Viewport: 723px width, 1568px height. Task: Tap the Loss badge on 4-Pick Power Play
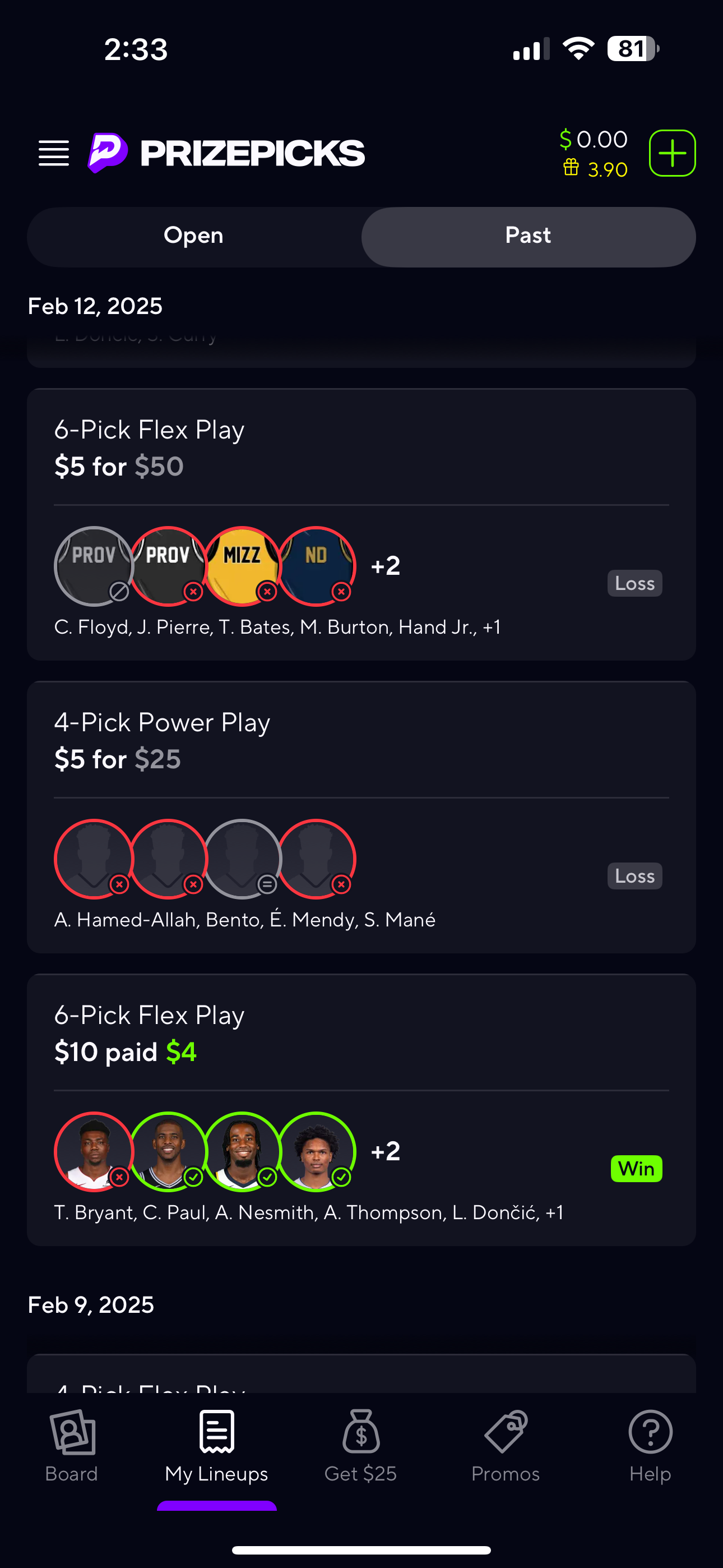point(635,876)
